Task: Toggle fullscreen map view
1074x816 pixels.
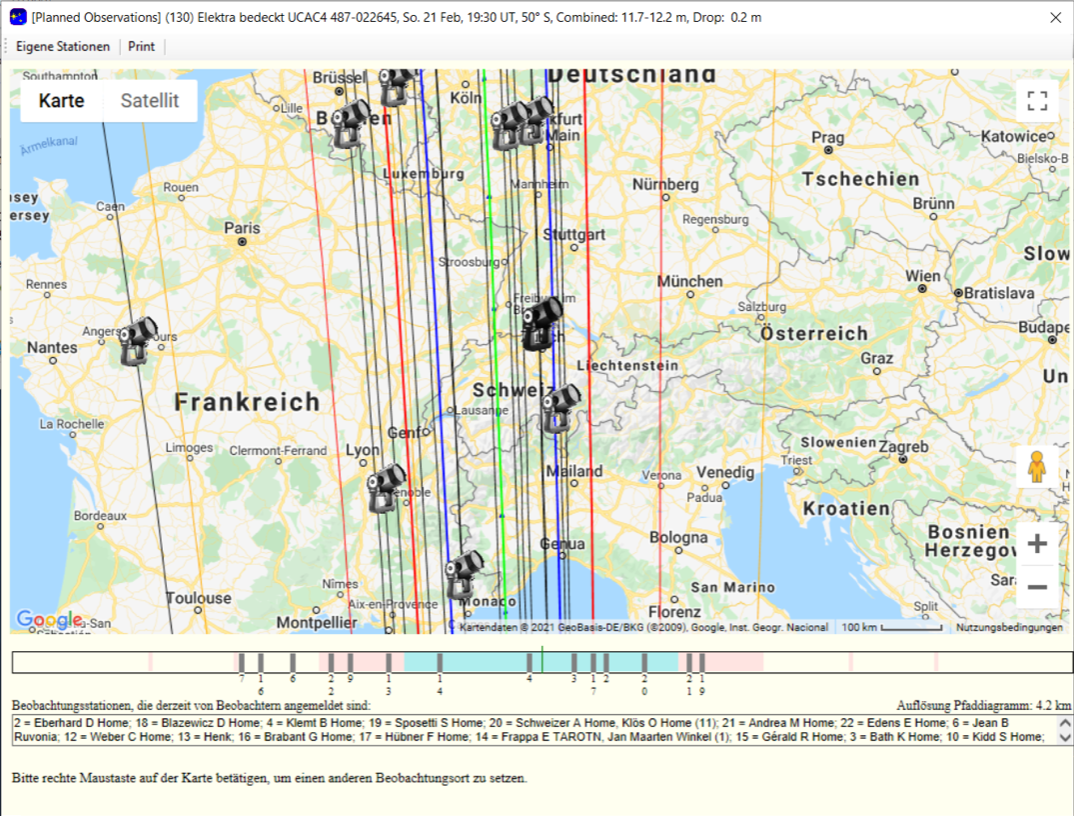Action: [1037, 101]
